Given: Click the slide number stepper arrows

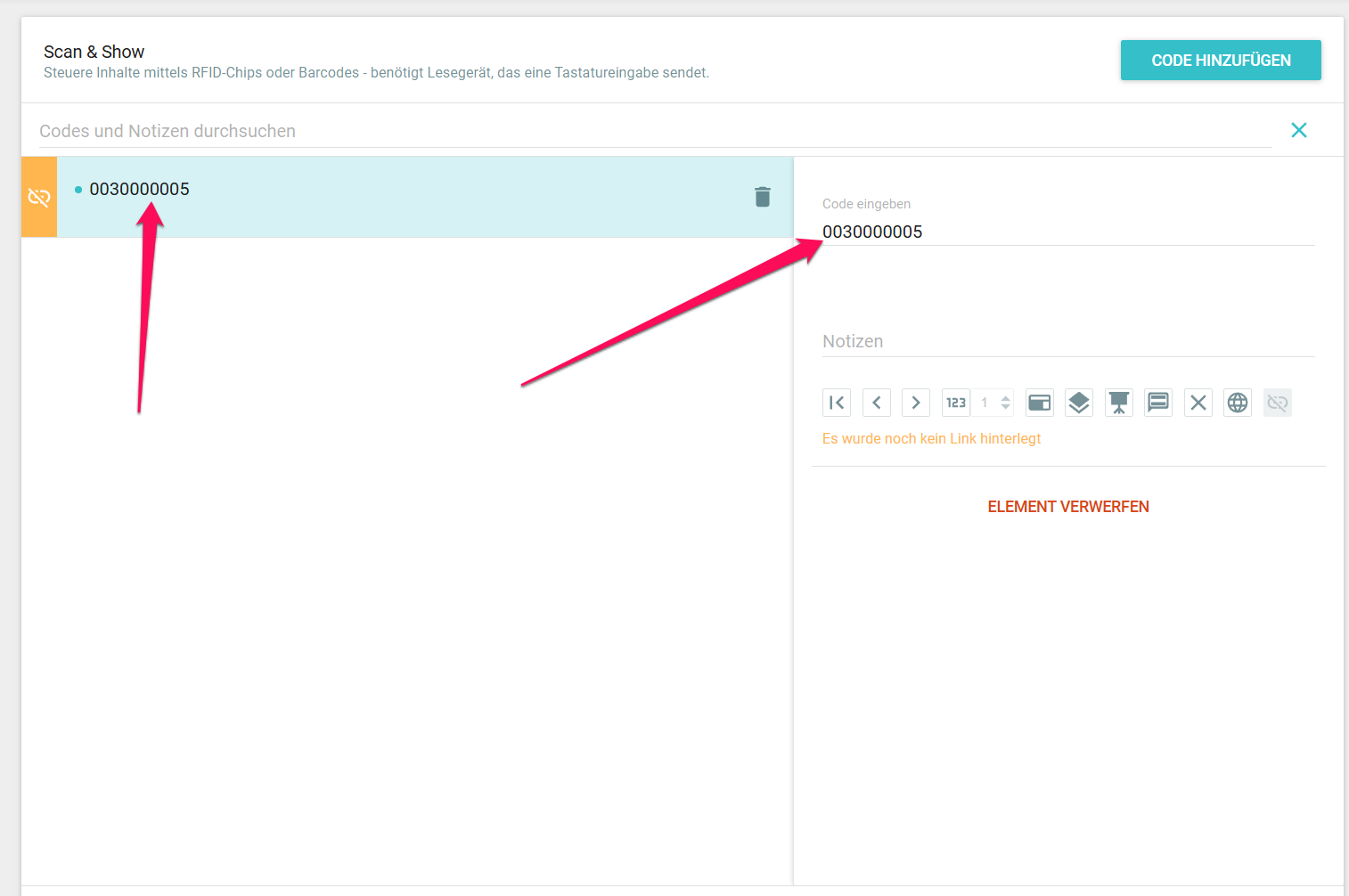Looking at the screenshot, I should tap(1006, 403).
